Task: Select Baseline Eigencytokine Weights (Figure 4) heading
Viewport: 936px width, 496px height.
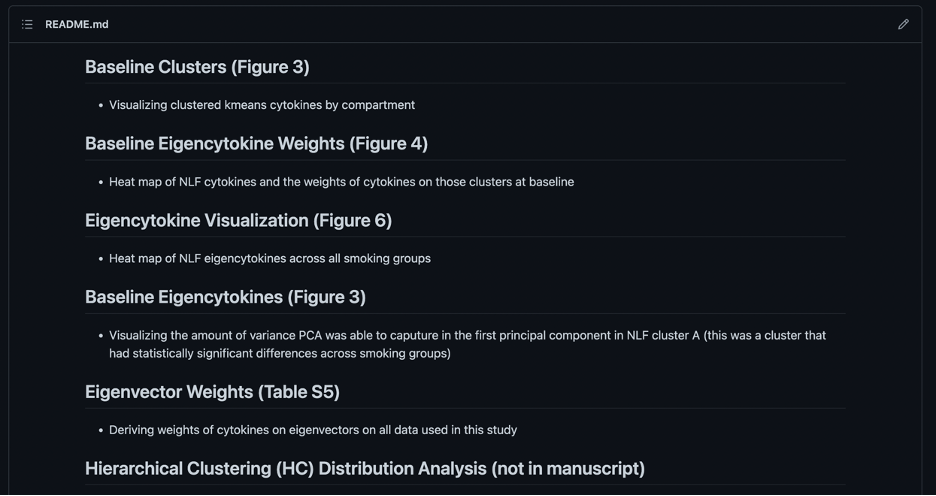Action: click(256, 144)
